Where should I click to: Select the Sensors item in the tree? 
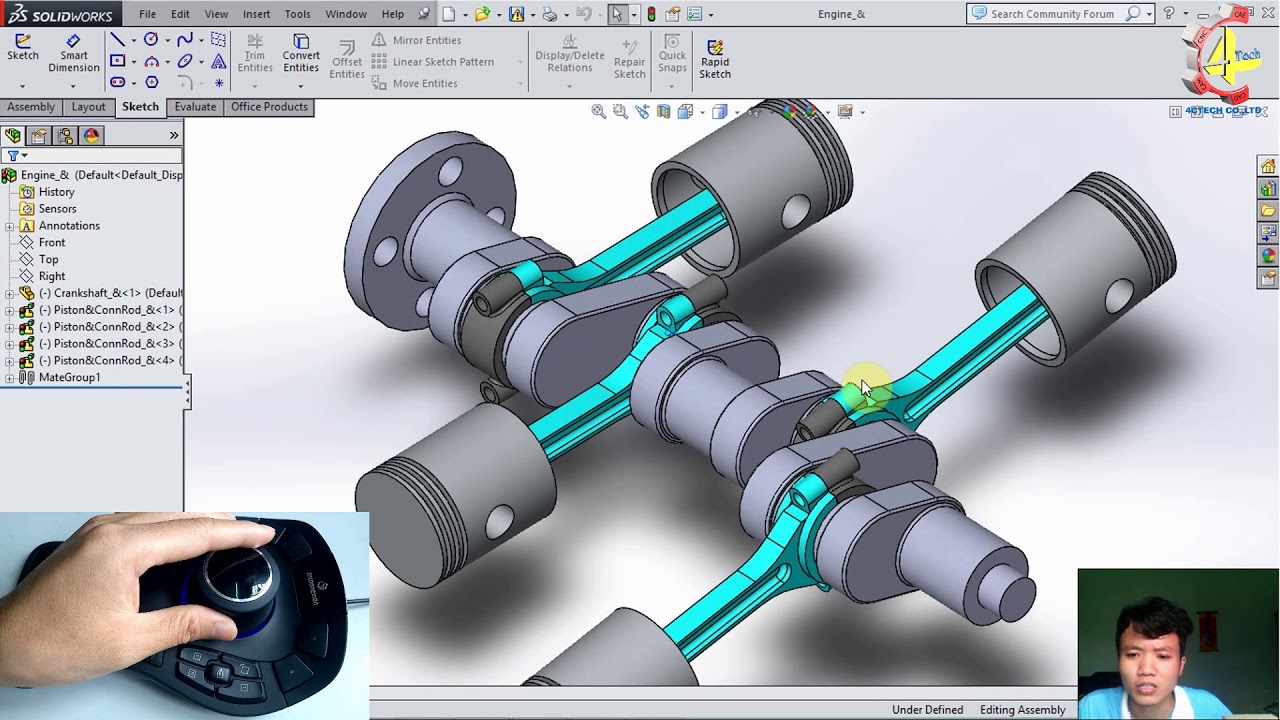[x=57, y=209]
